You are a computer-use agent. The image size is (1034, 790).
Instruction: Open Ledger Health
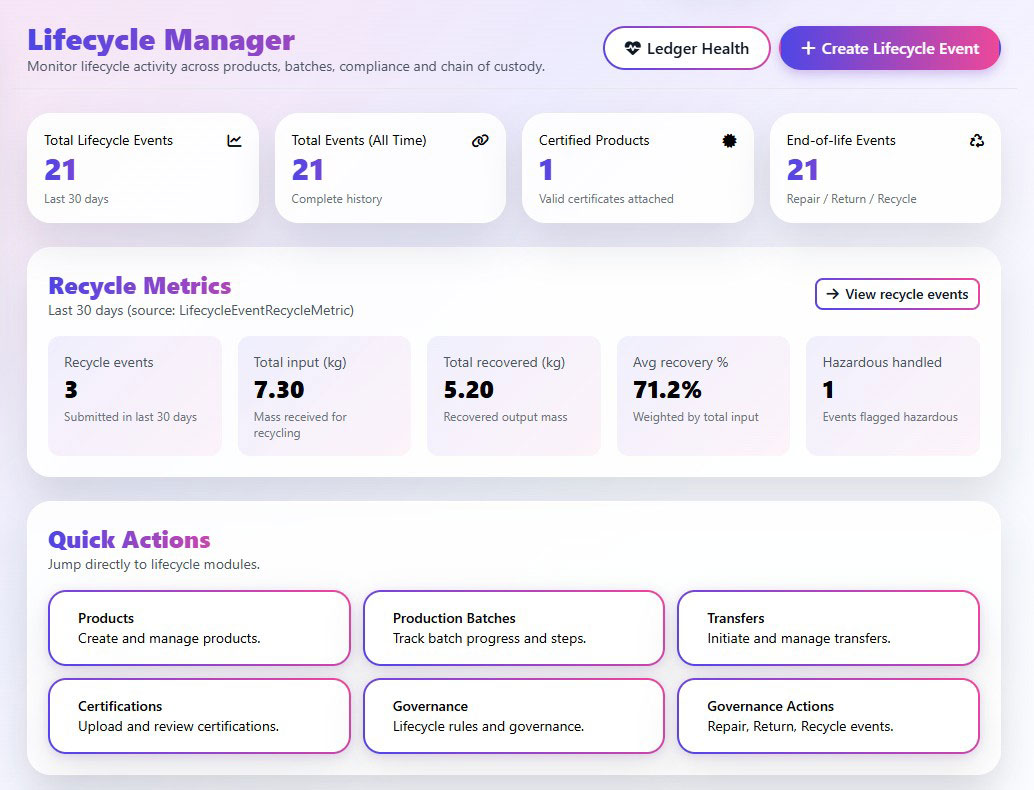[686, 48]
